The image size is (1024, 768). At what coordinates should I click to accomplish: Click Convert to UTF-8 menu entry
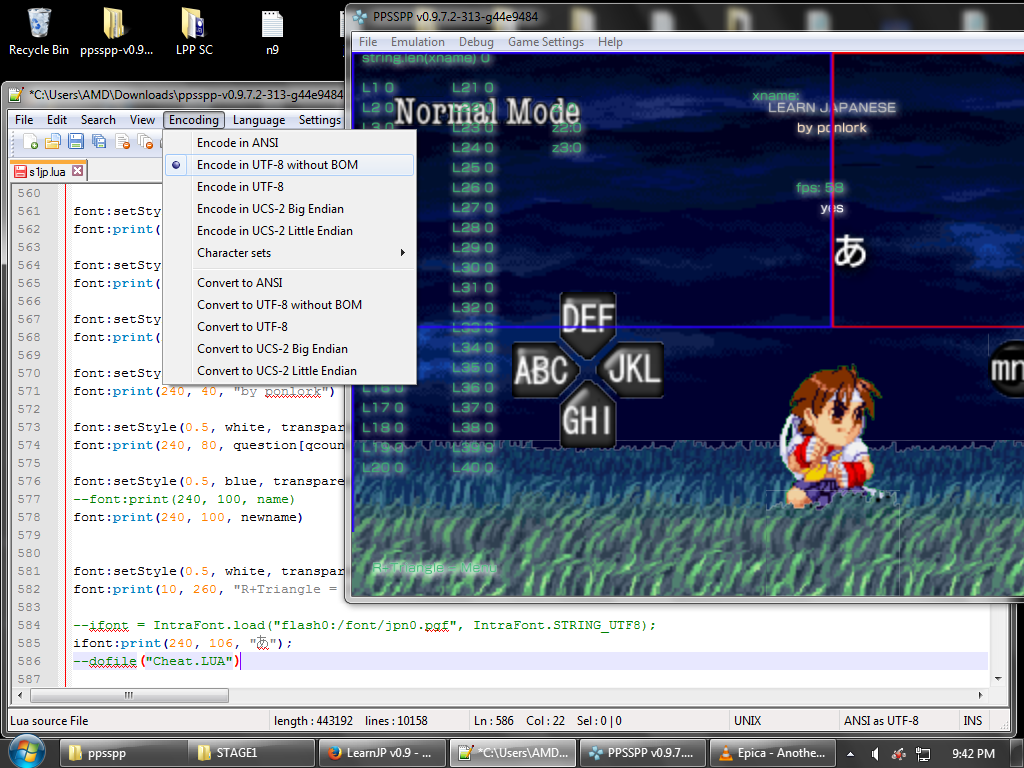point(242,327)
